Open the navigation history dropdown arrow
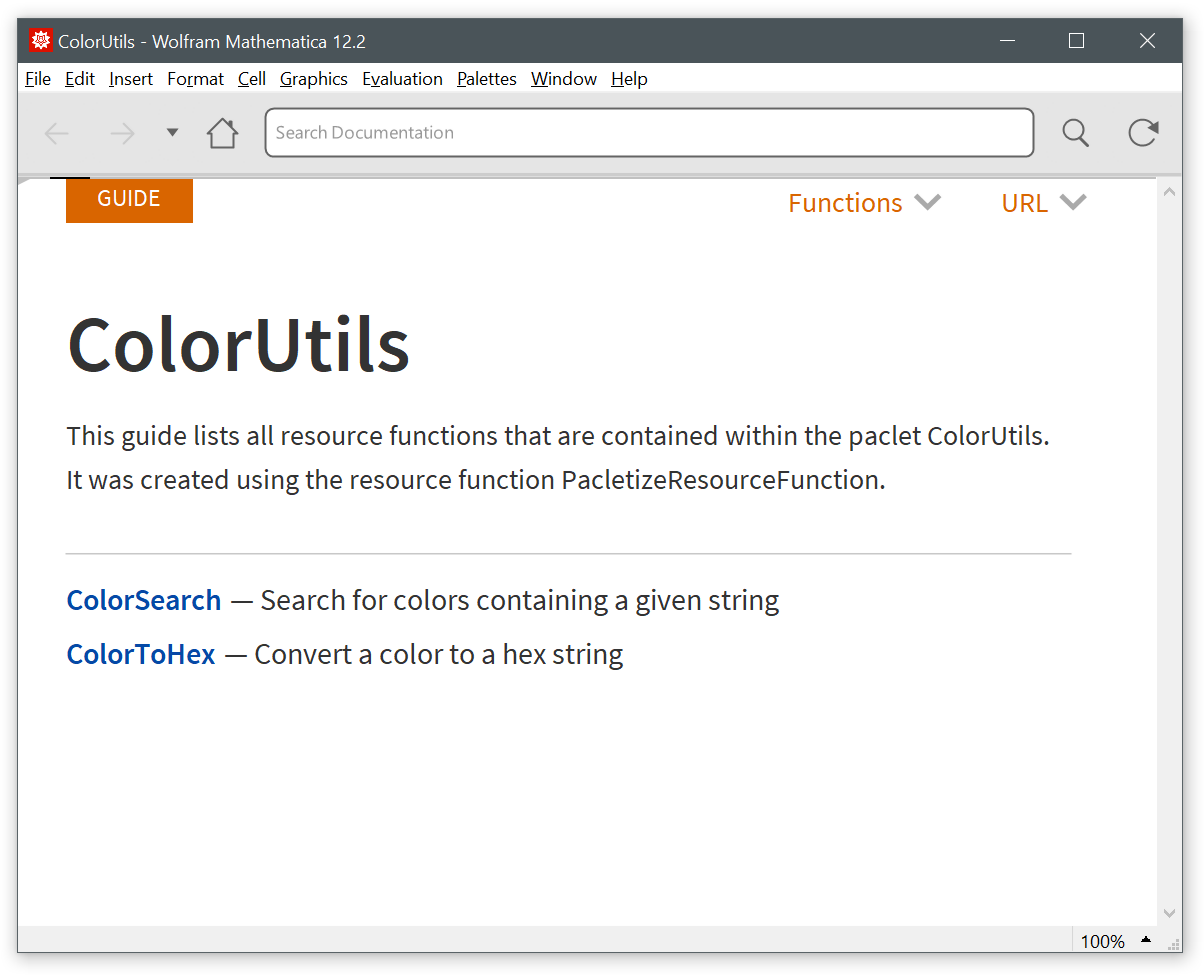Image resolution: width=1204 pixels, height=976 pixels. click(x=172, y=133)
